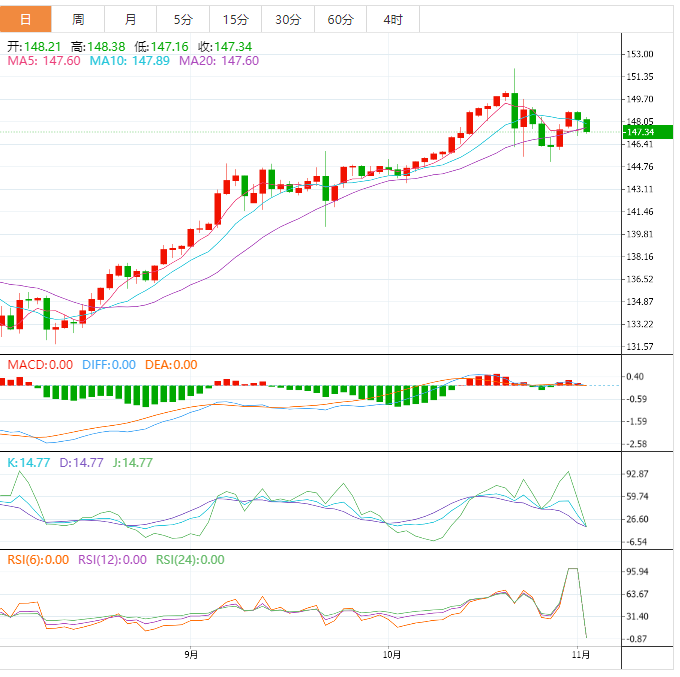Click the 10月 date axis marker

tap(392, 656)
